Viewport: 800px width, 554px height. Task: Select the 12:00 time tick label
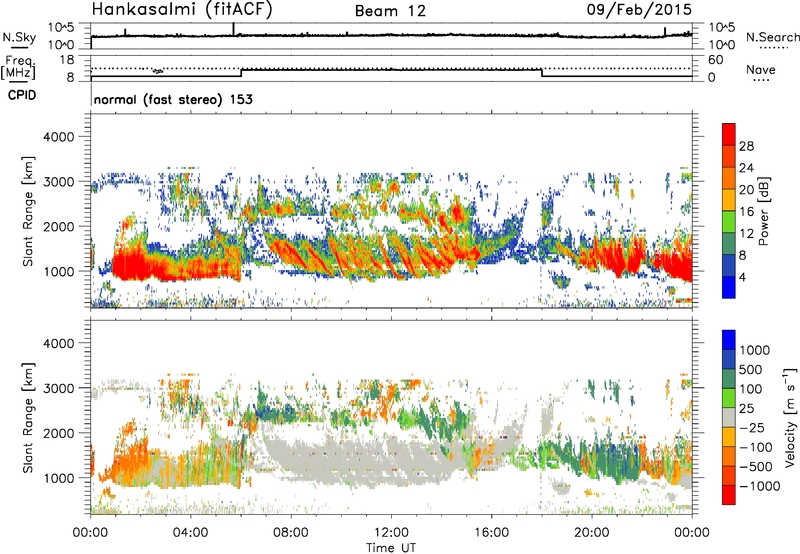pos(391,533)
